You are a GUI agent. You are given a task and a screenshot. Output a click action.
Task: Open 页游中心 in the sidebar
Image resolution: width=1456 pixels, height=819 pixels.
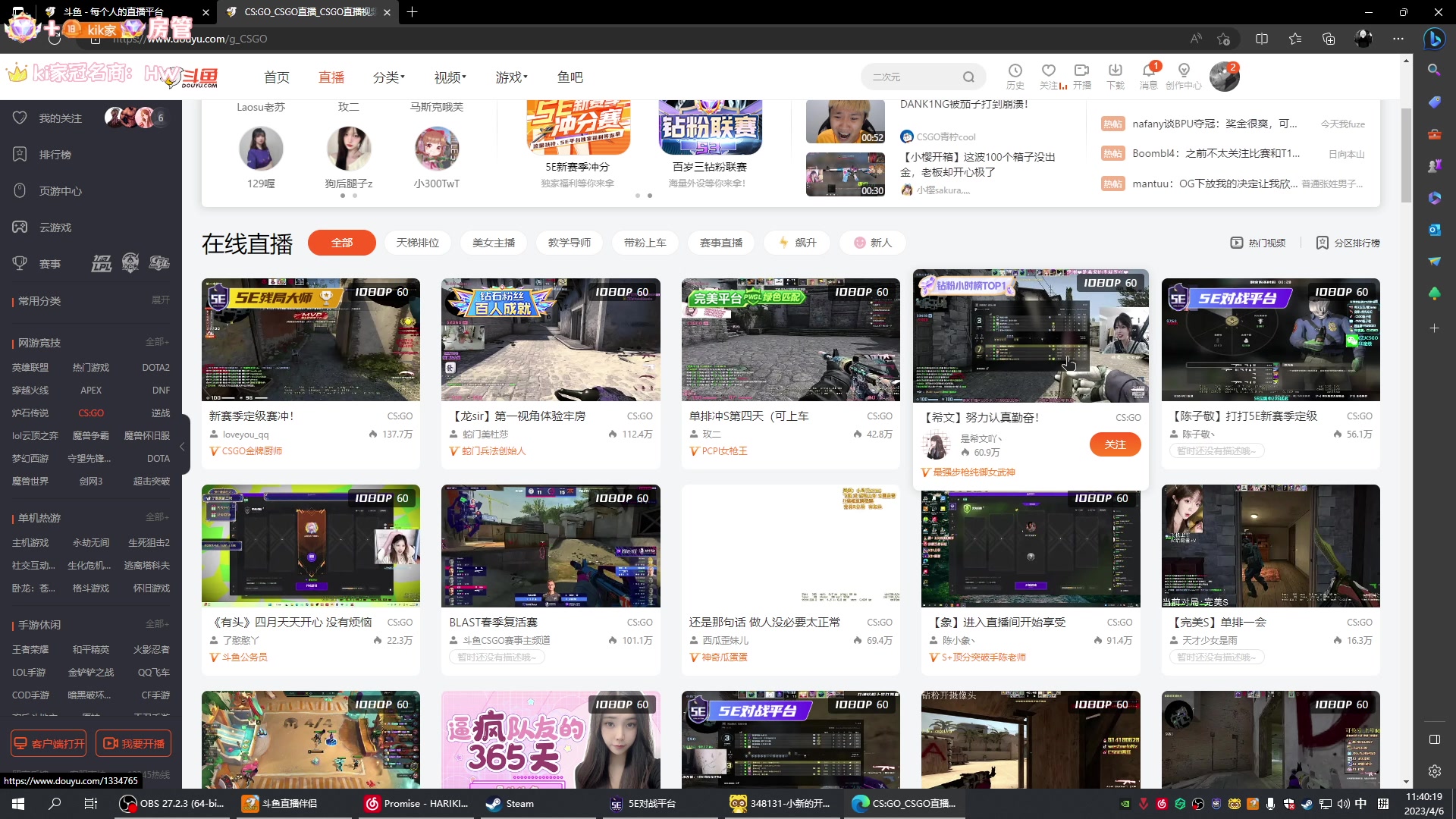click(x=47, y=191)
